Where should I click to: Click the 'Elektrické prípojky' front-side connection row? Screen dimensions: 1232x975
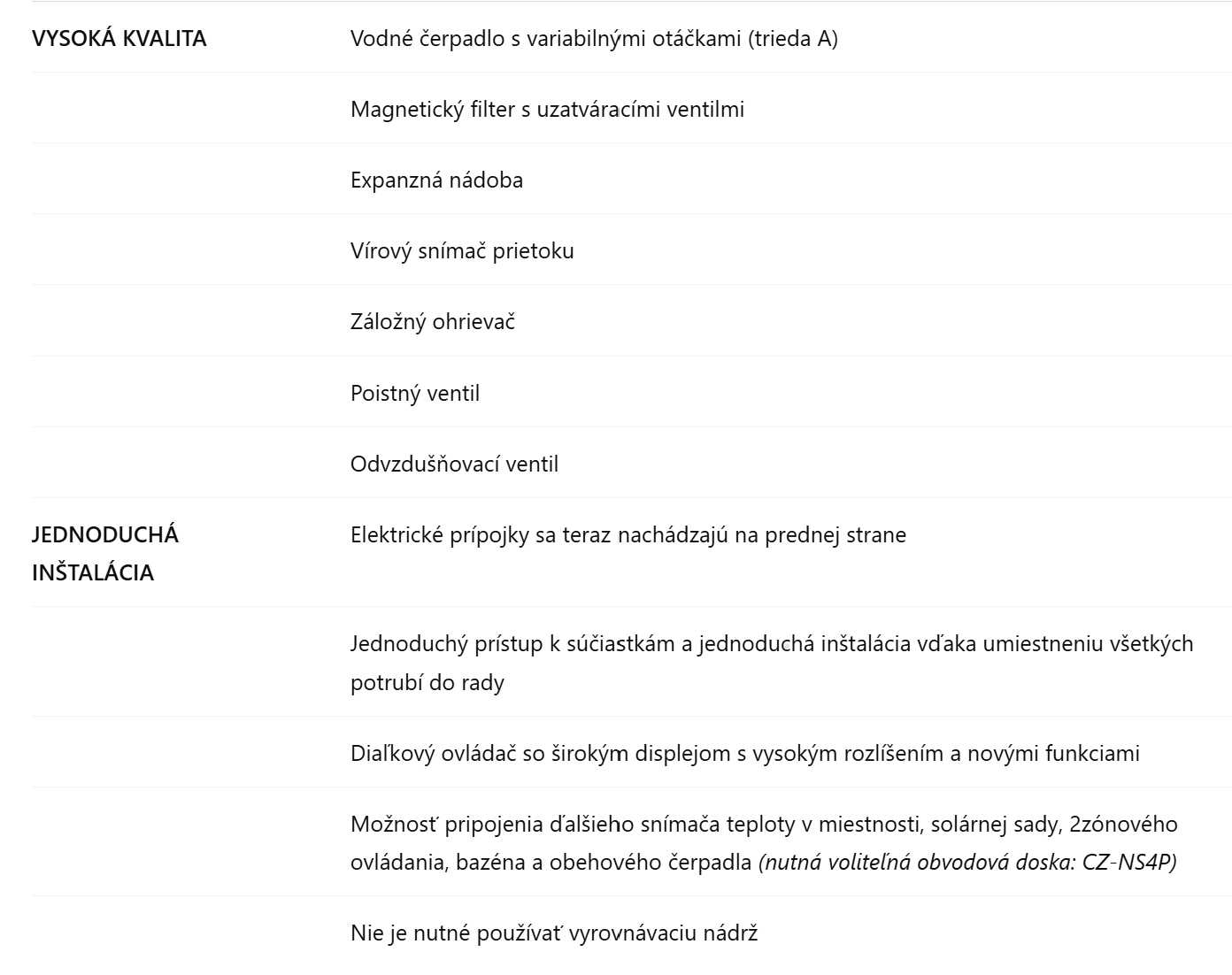pos(628,535)
